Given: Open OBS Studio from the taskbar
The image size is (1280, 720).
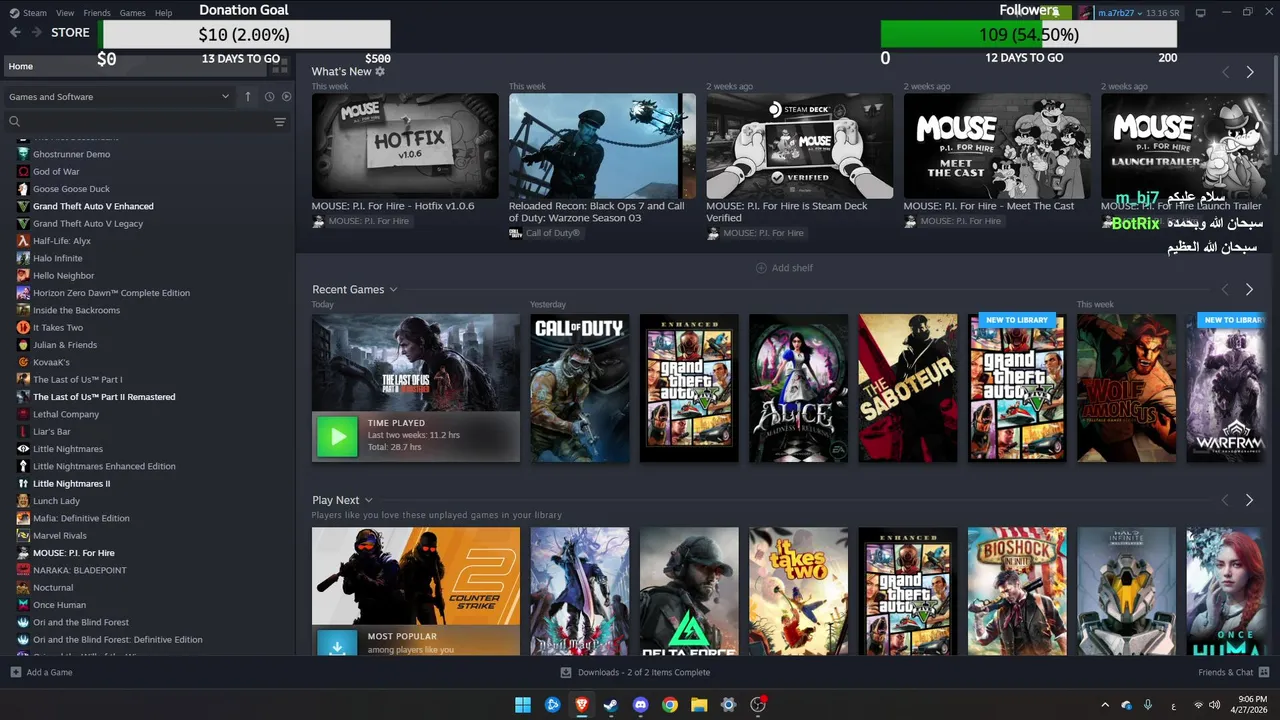Looking at the screenshot, I should [x=758, y=705].
